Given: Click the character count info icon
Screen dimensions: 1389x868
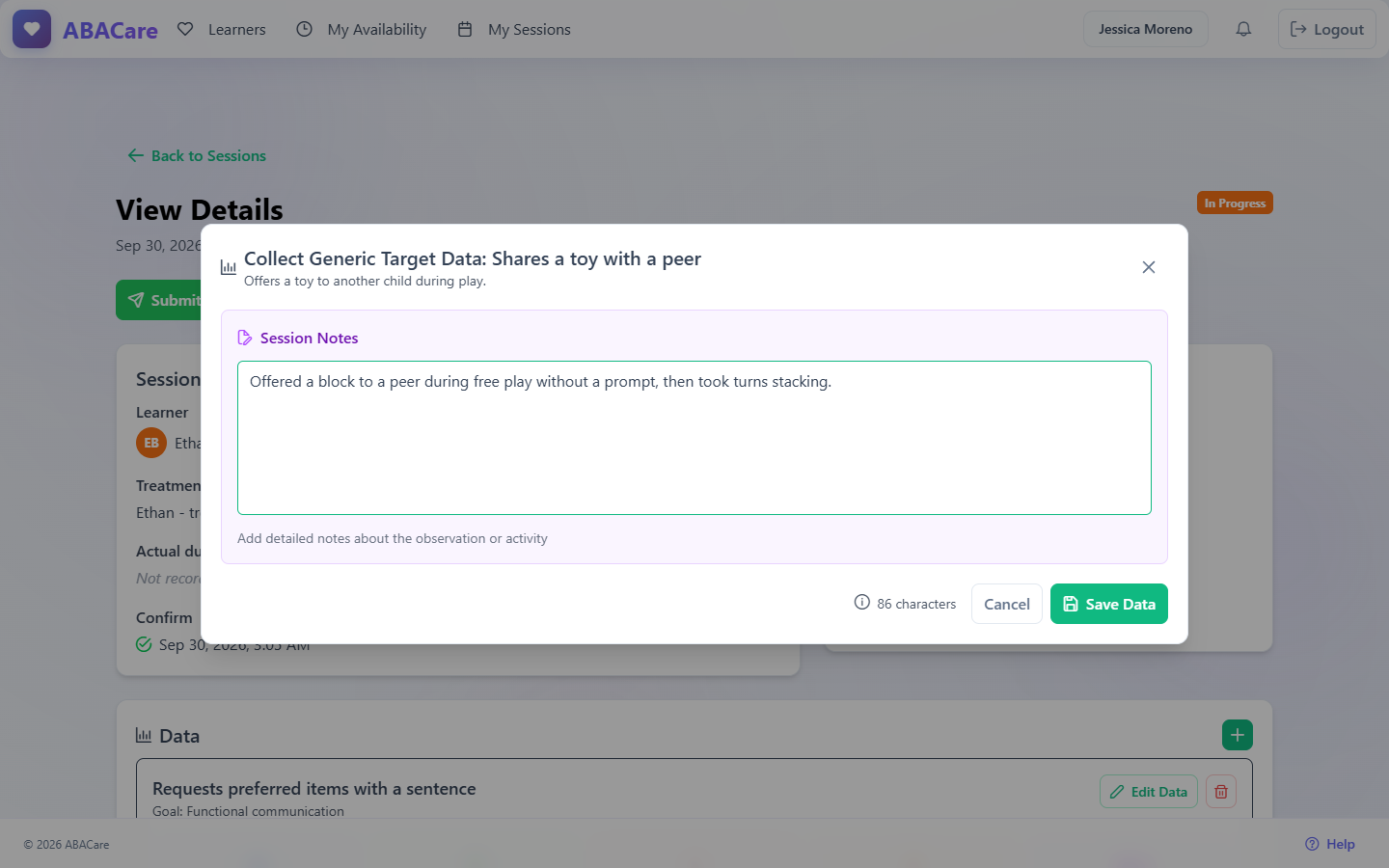Looking at the screenshot, I should 861,603.
